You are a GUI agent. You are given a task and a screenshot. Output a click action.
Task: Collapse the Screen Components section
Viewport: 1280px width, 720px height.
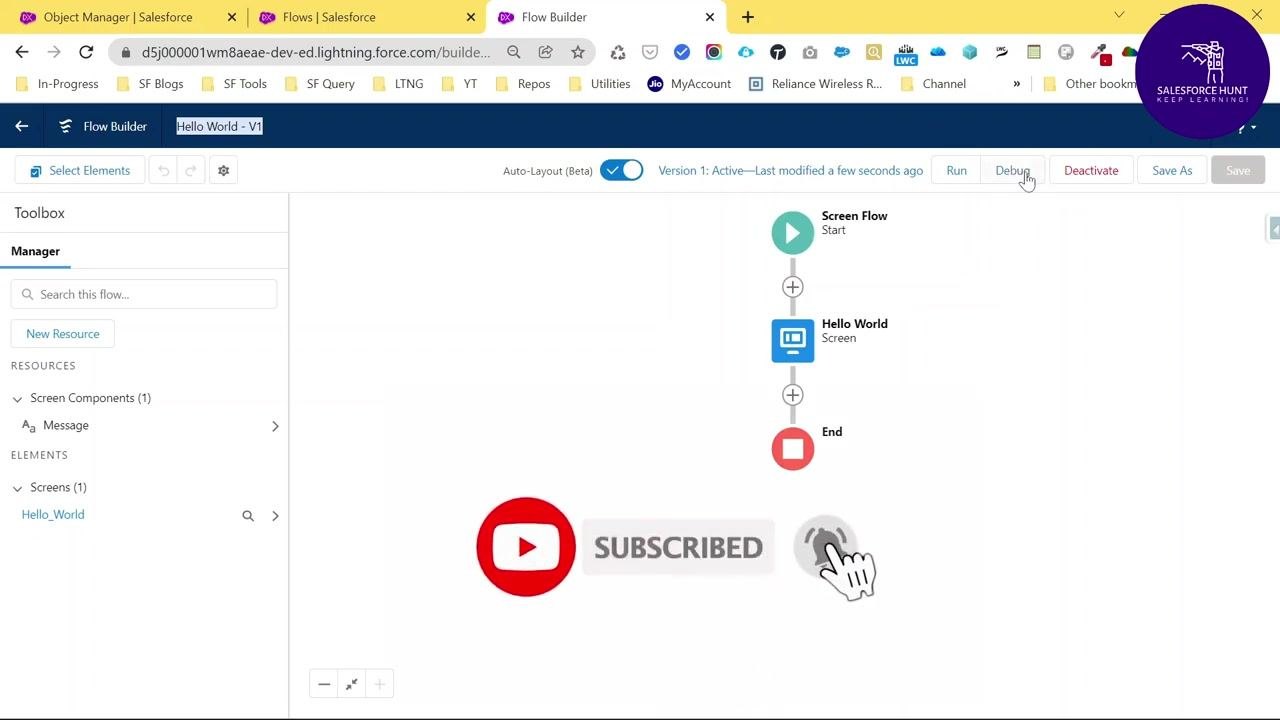coord(17,399)
